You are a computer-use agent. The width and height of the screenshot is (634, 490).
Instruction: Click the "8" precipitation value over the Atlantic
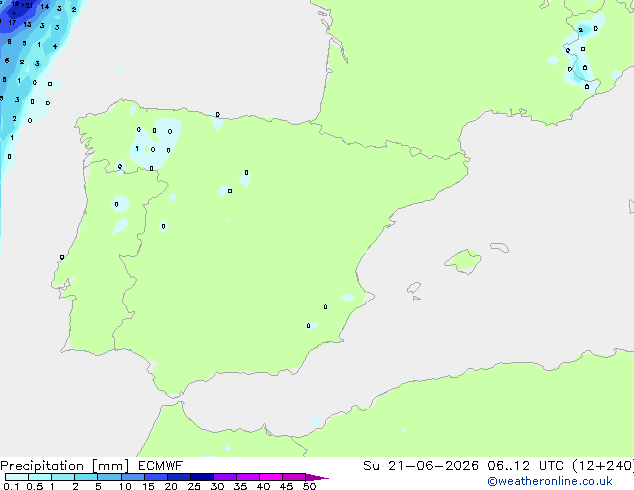pyautogui.click(x=9, y=42)
